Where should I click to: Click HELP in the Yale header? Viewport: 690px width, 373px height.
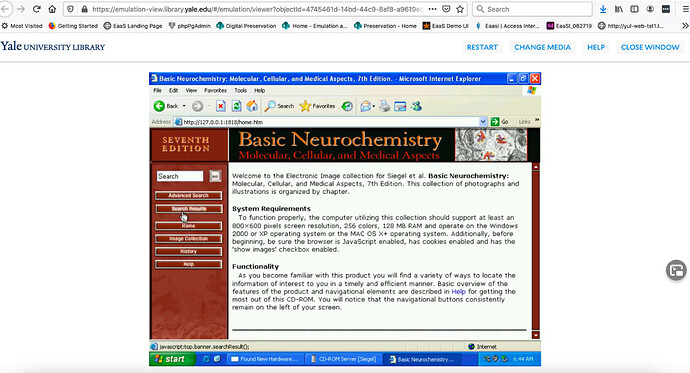(x=596, y=47)
